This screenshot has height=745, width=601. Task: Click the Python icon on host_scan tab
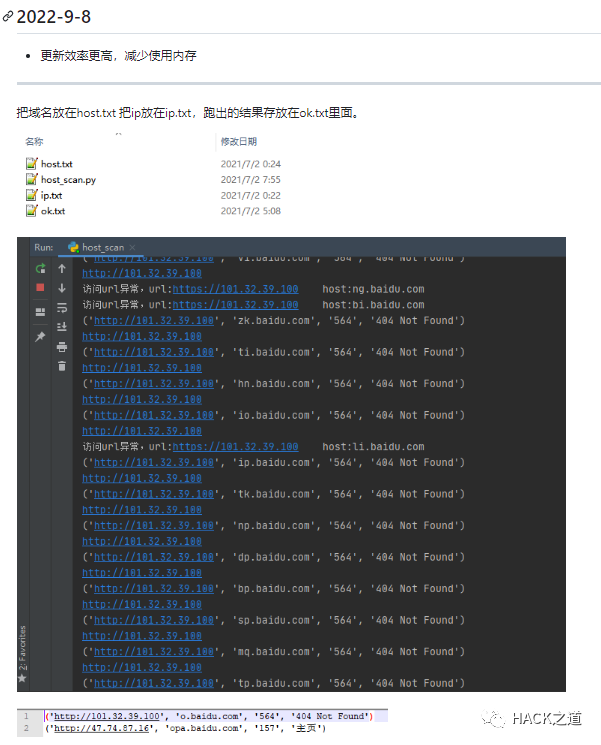coord(74,247)
